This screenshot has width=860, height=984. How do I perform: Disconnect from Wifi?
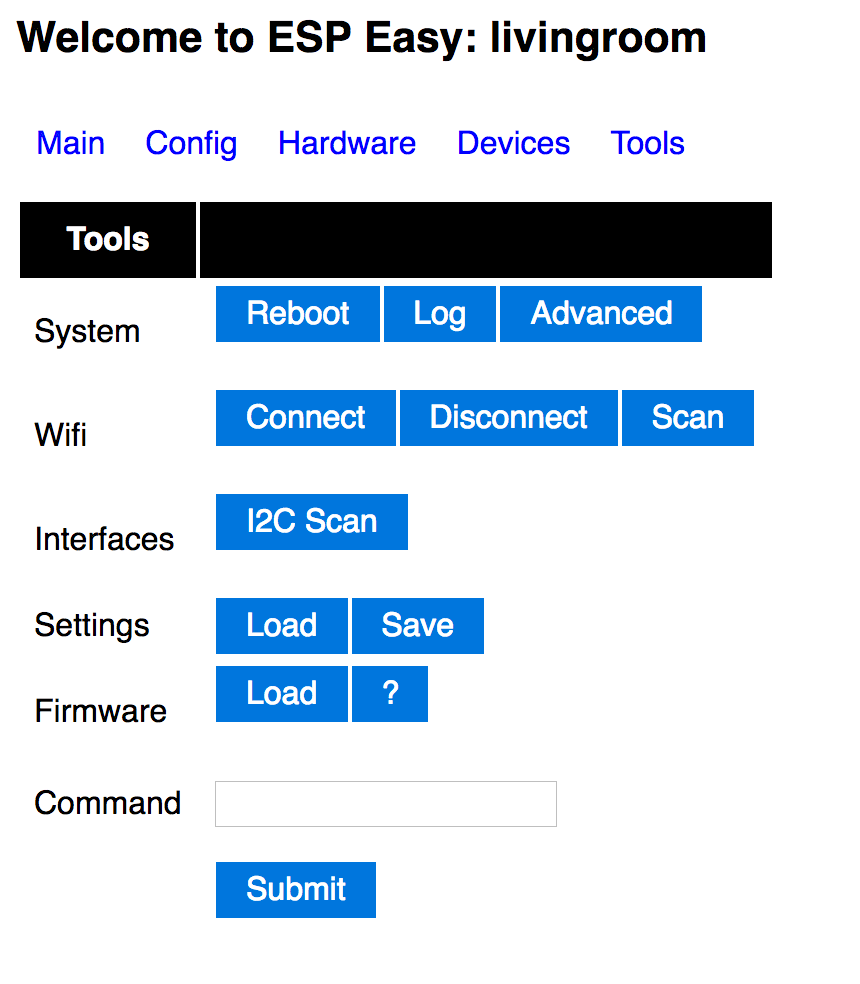click(x=508, y=417)
